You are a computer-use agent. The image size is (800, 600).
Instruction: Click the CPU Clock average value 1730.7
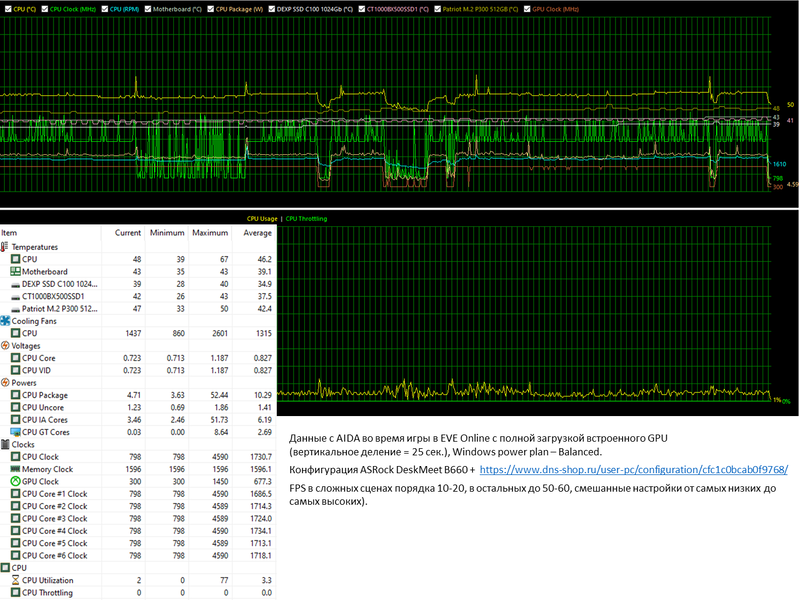point(261,457)
